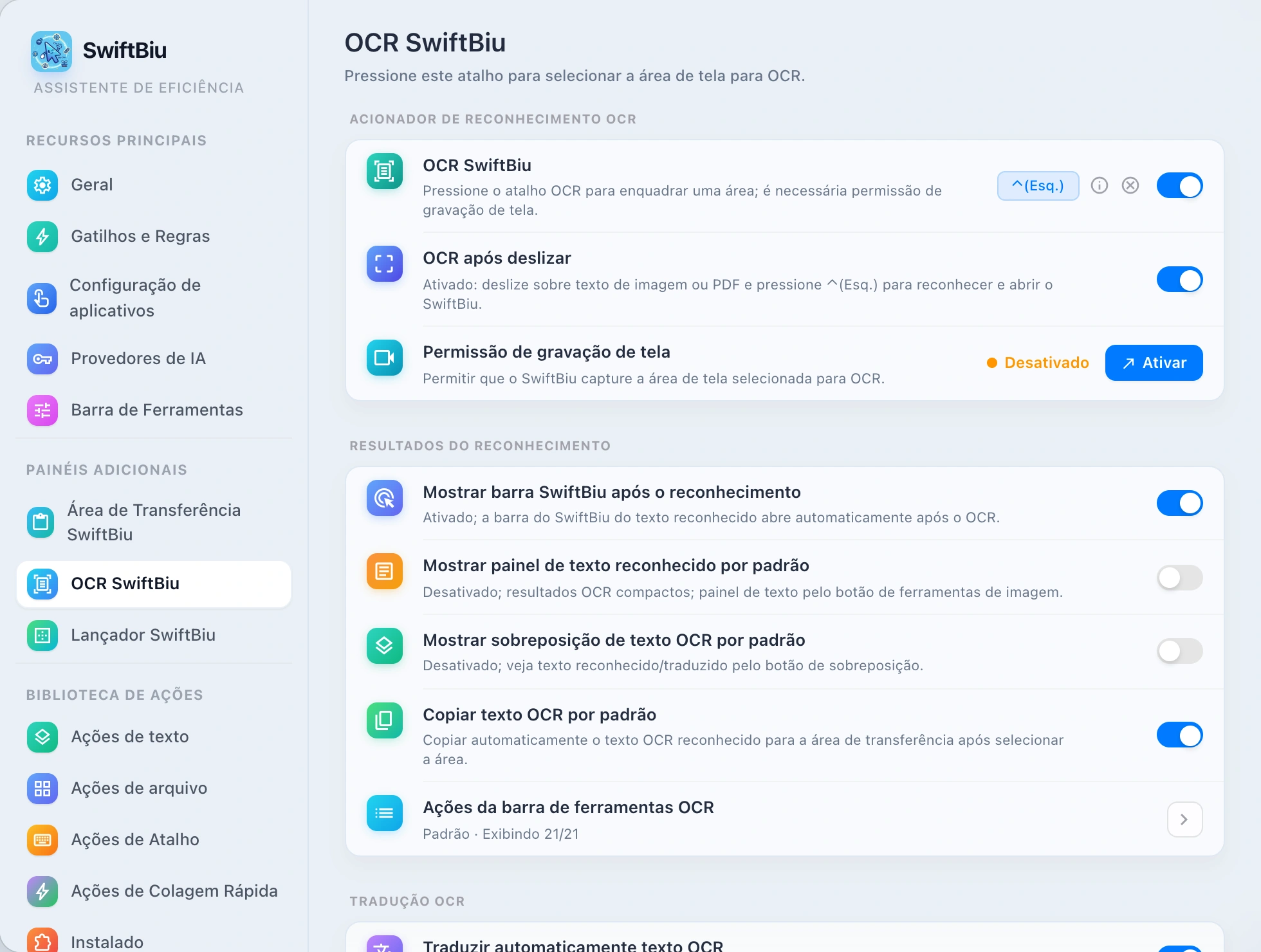Open Ações de arquivo

click(153, 789)
